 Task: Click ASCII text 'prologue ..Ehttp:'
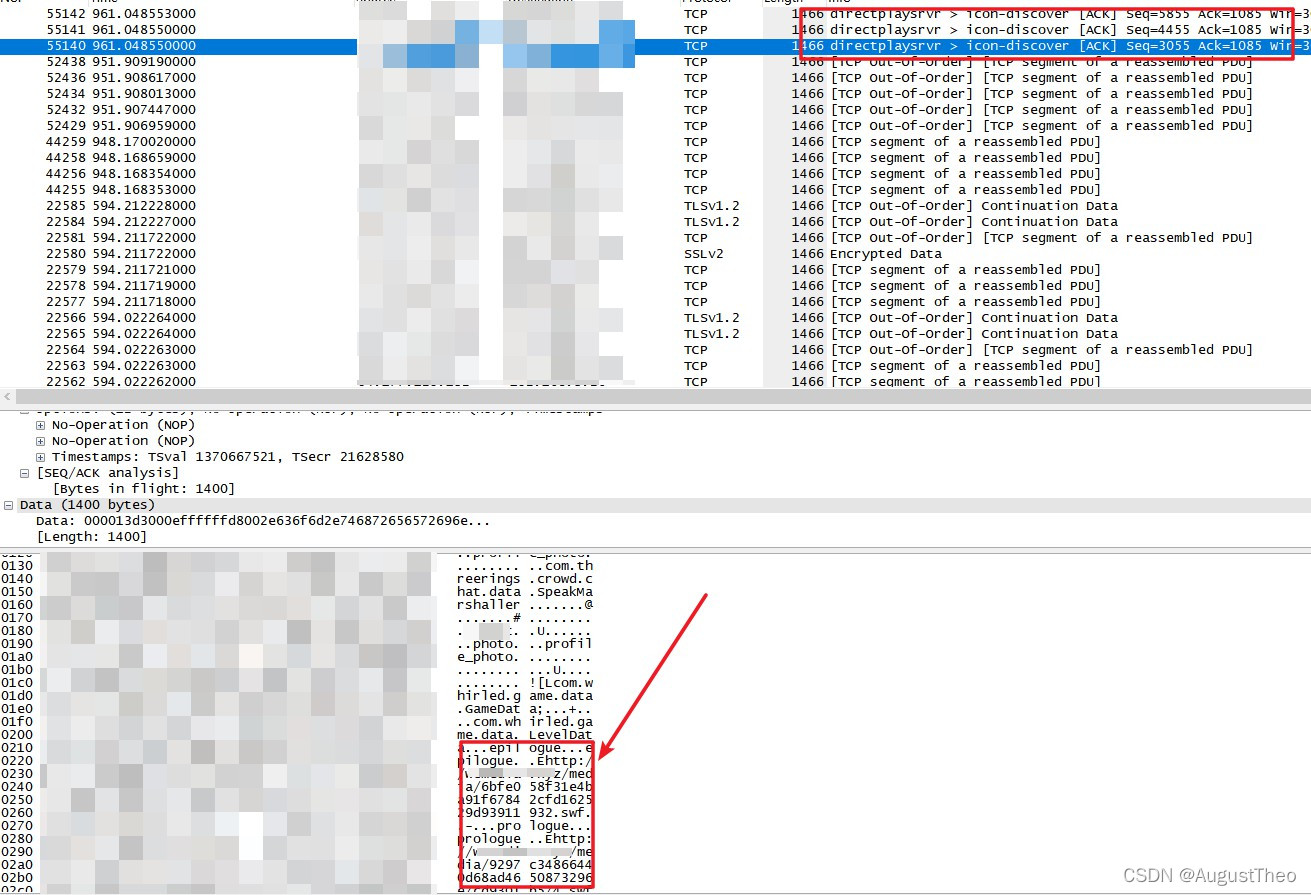click(525, 839)
